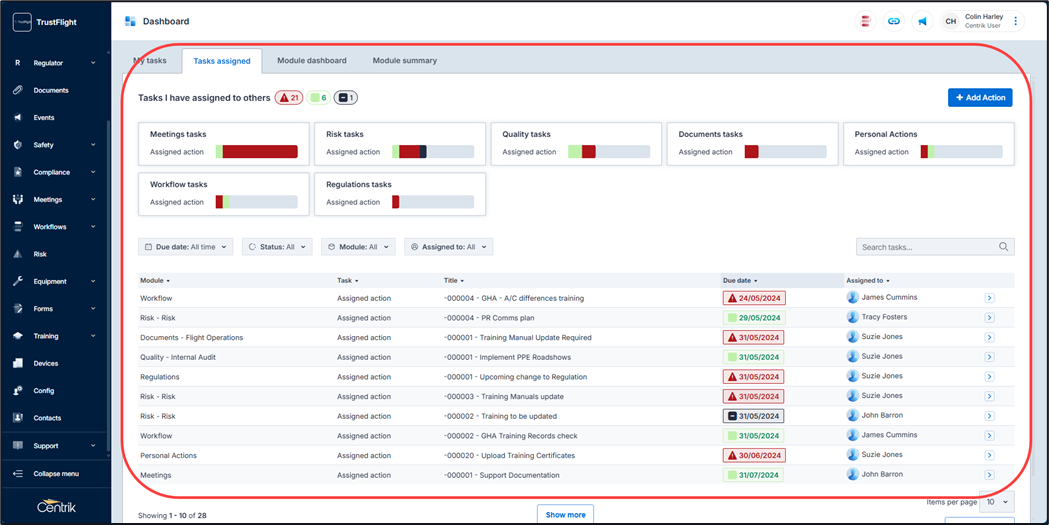Toggle the red overdue count filter badge
1049x525 pixels.
[289, 98]
